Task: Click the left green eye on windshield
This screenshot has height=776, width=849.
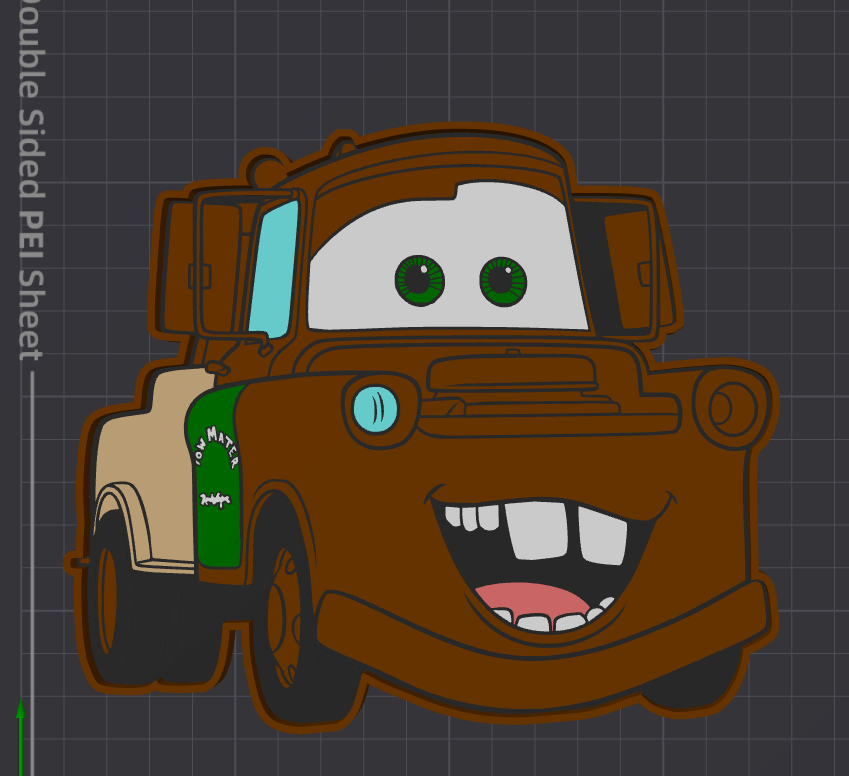Action: [420, 281]
